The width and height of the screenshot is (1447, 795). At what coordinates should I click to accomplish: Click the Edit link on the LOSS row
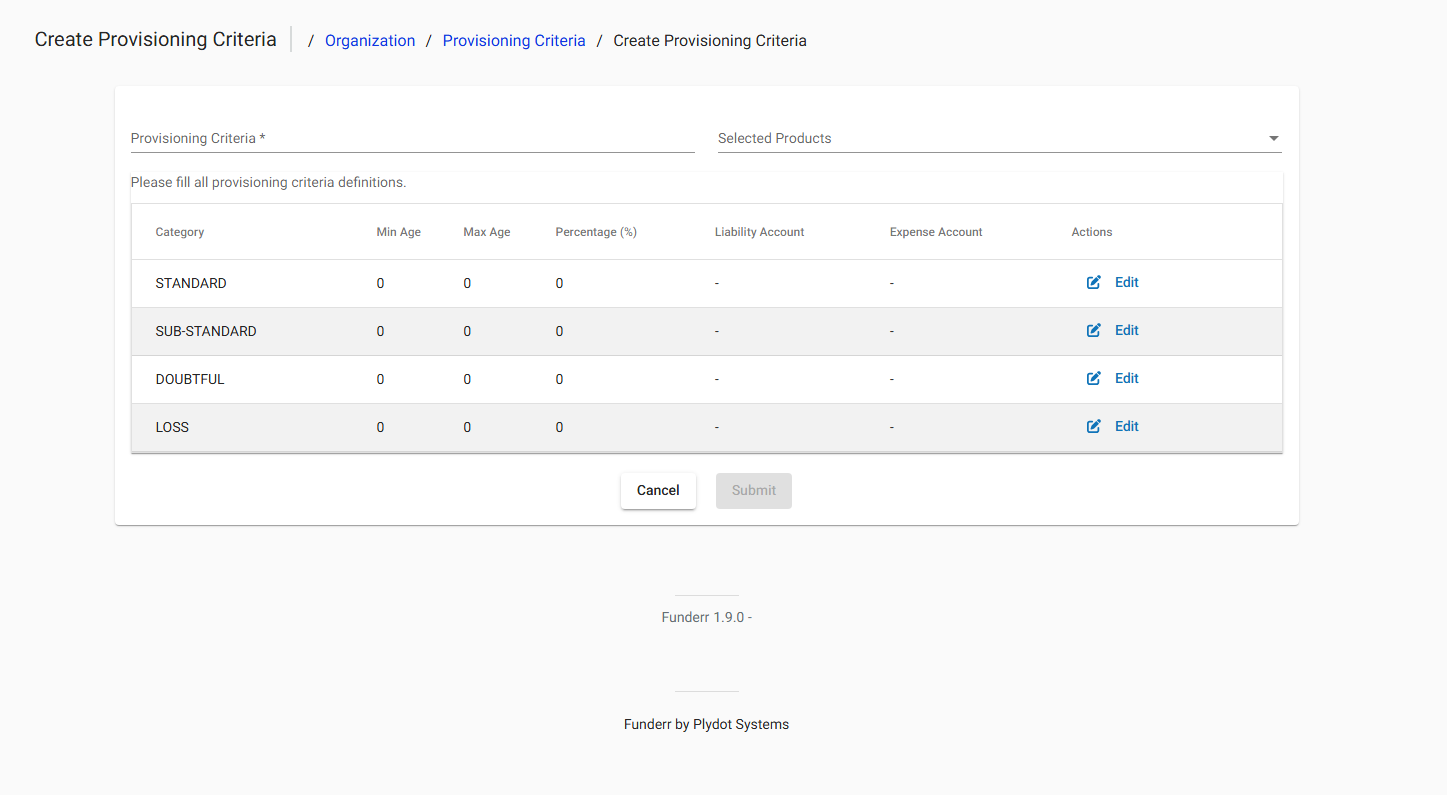click(x=1126, y=426)
